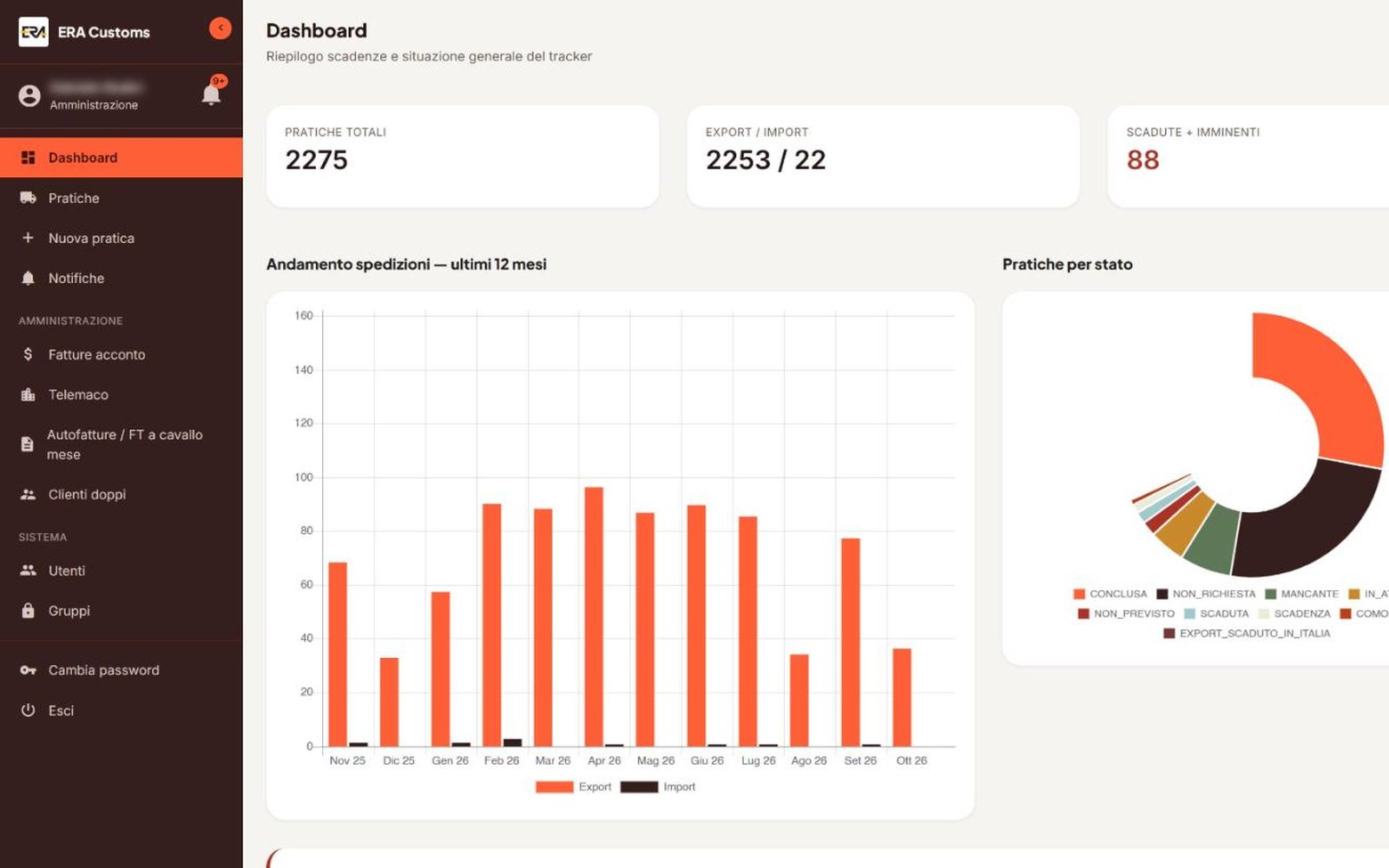Open Fatture acconto via the dollar icon

pos(28,354)
